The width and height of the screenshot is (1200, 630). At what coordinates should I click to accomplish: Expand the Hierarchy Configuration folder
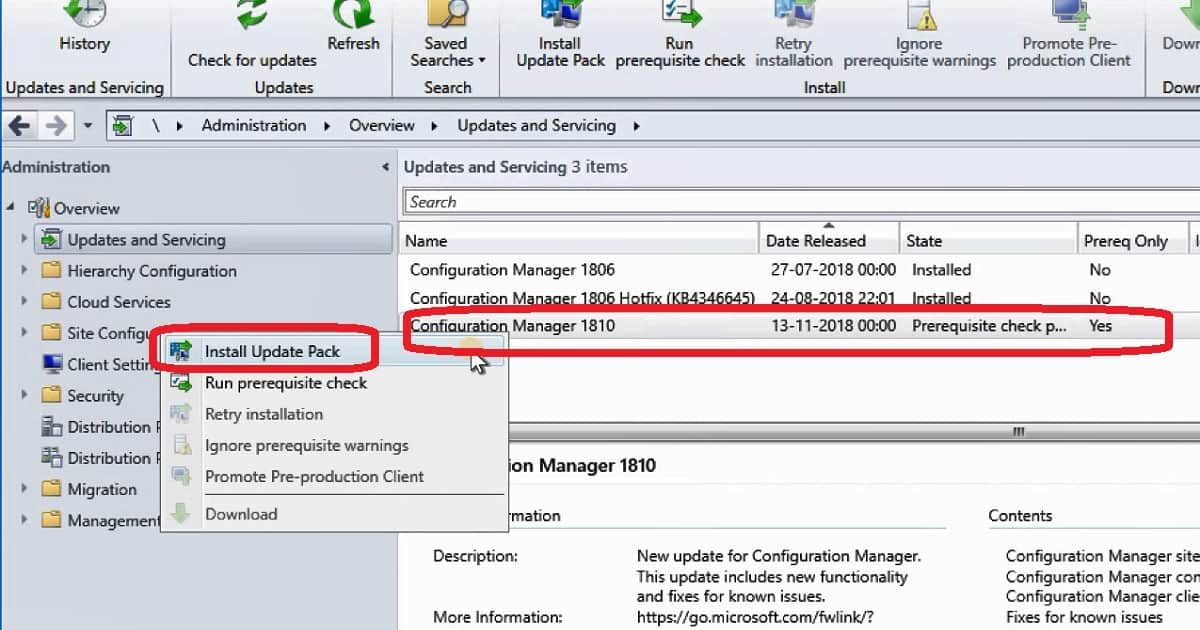point(24,271)
